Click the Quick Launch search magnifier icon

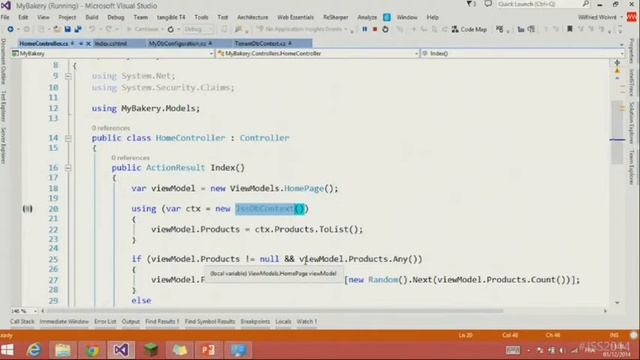586,4
